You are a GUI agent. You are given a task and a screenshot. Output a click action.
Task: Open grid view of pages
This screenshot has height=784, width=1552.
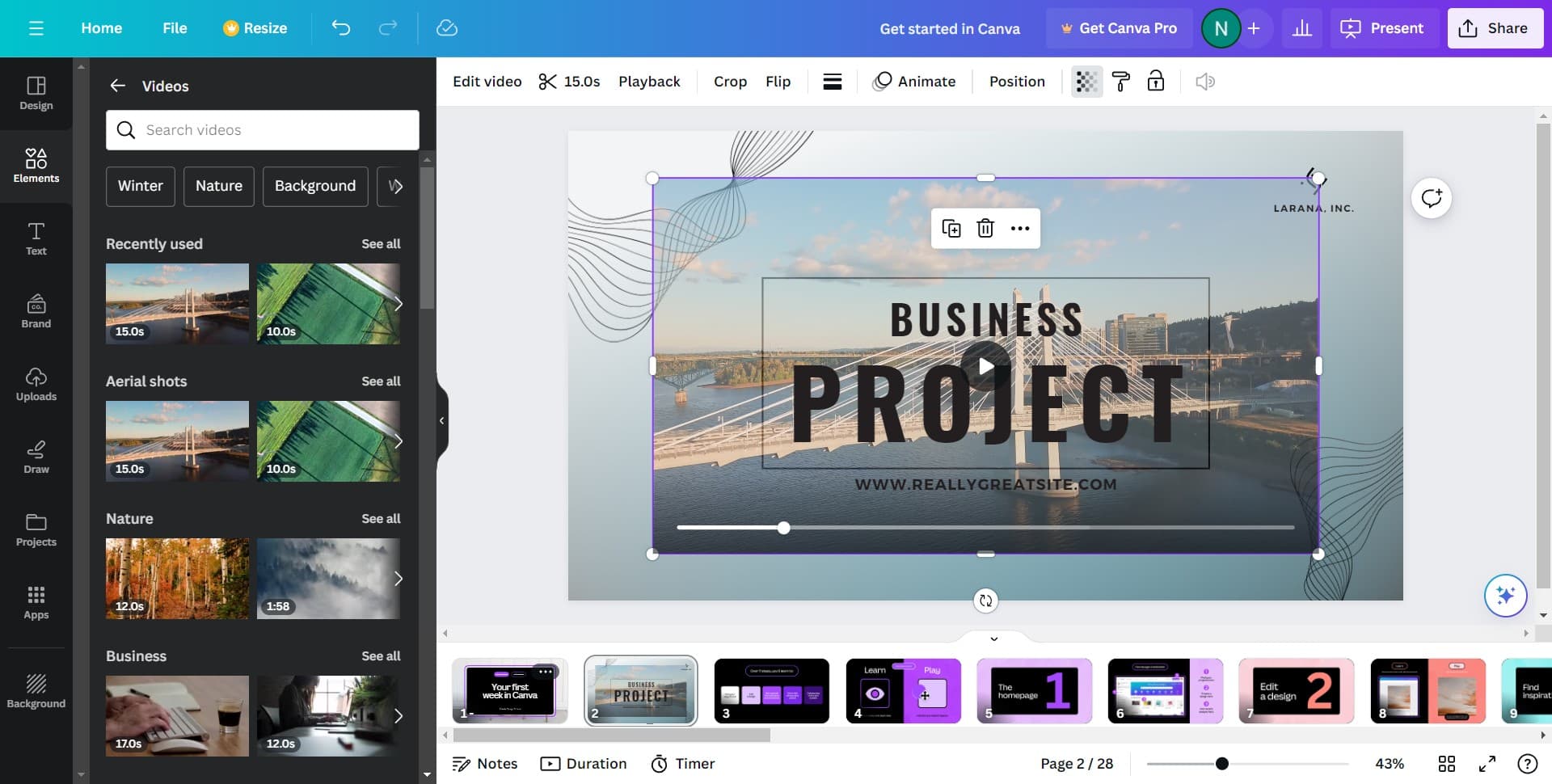(x=1447, y=764)
